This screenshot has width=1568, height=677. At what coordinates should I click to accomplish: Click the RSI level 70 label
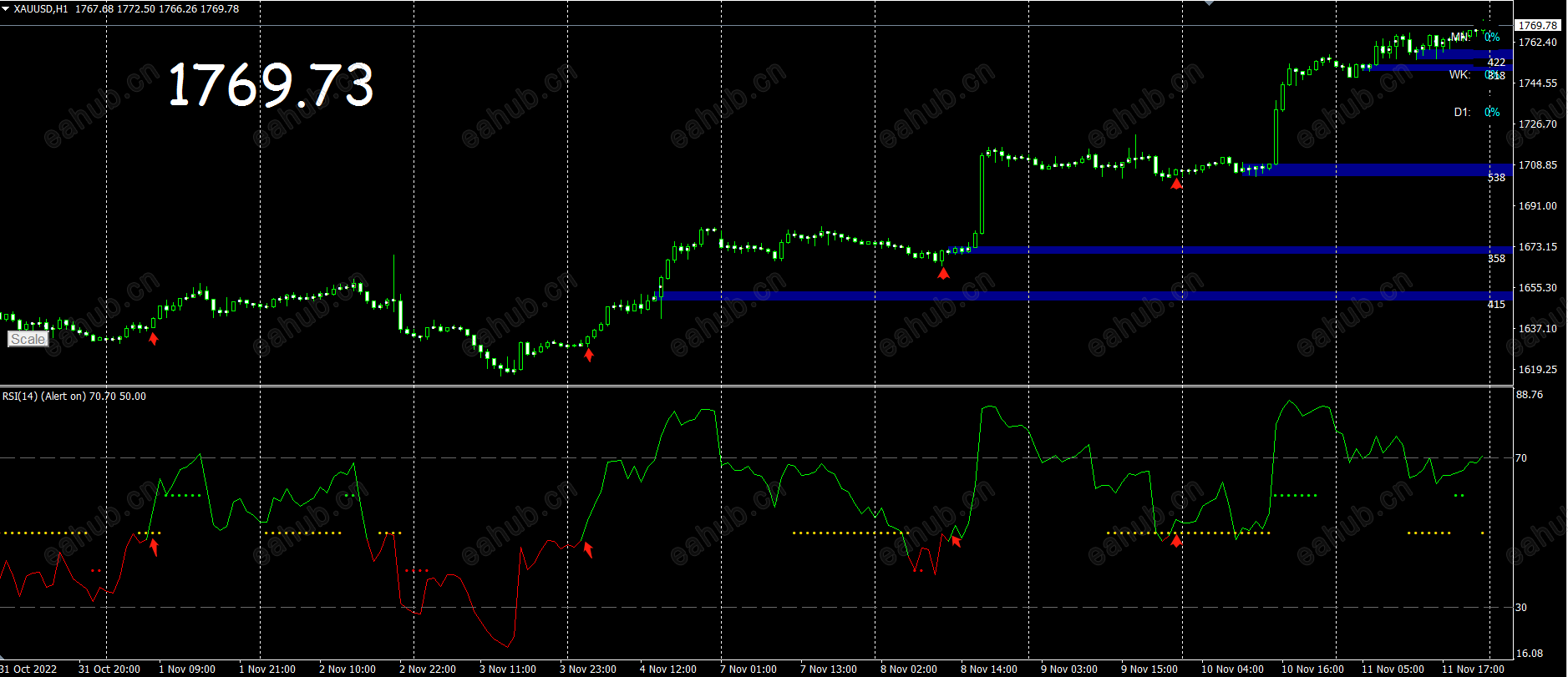coord(1521,457)
